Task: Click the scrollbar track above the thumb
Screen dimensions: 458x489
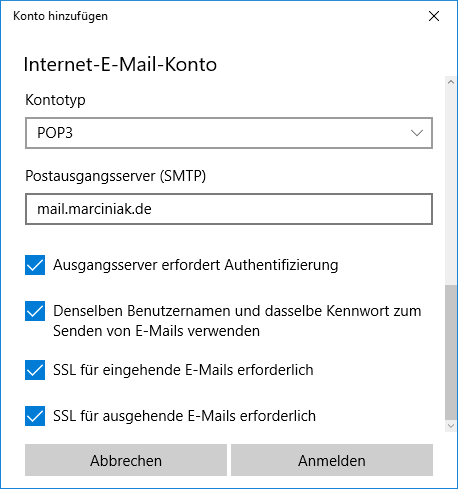Action: pos(451,186)
